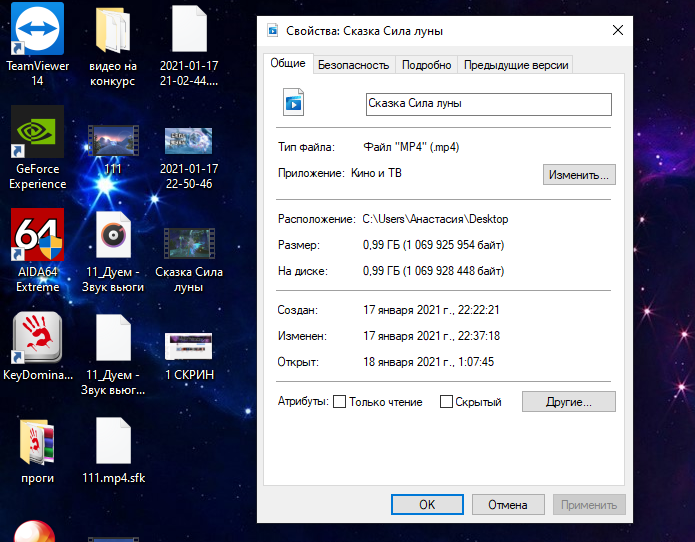Open the Подробно tab

point(427,65)
